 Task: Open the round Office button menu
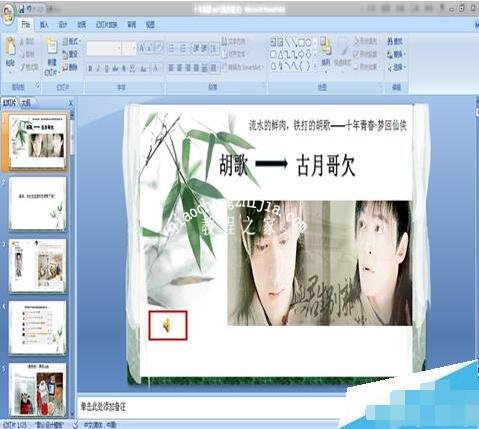point(8,13)
